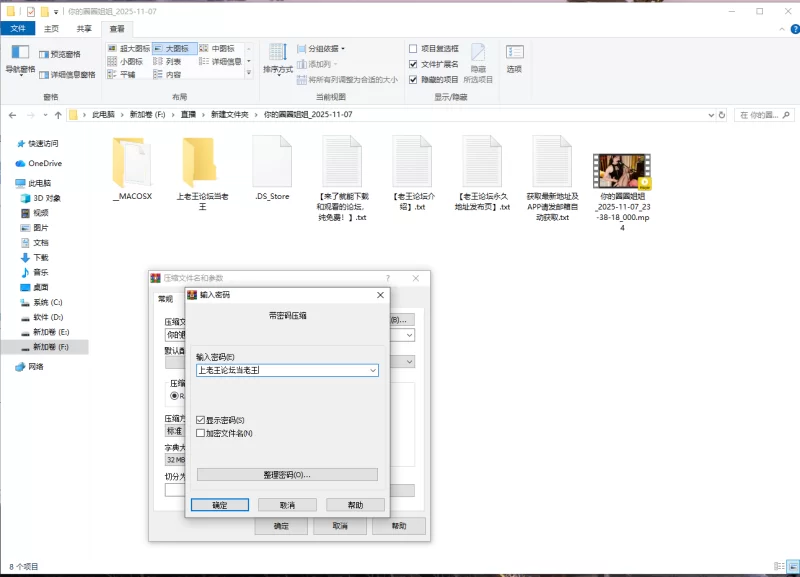Cancel the password dialog

point(287,505)
